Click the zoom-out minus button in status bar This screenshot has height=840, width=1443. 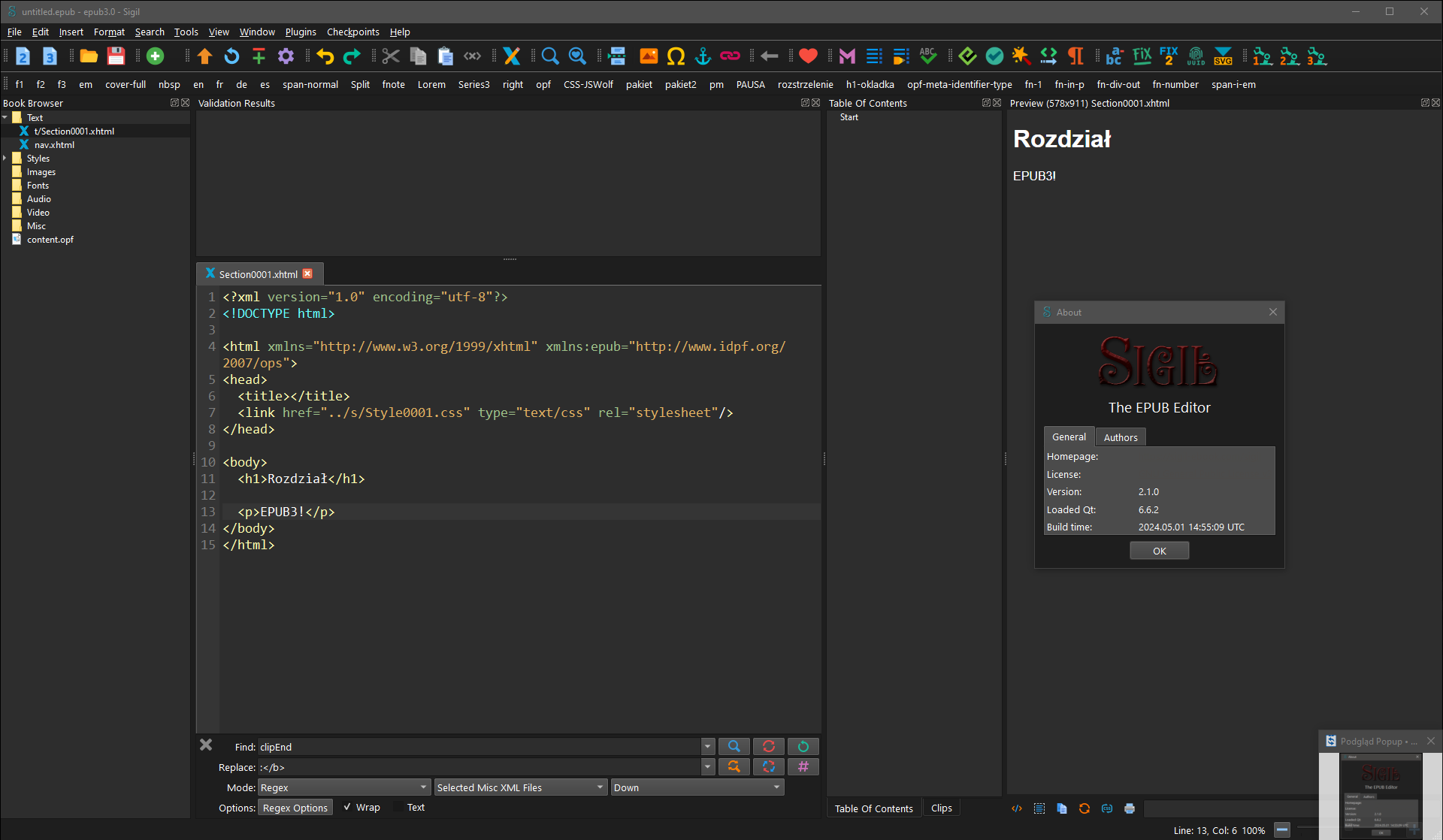pos(1282,830)
